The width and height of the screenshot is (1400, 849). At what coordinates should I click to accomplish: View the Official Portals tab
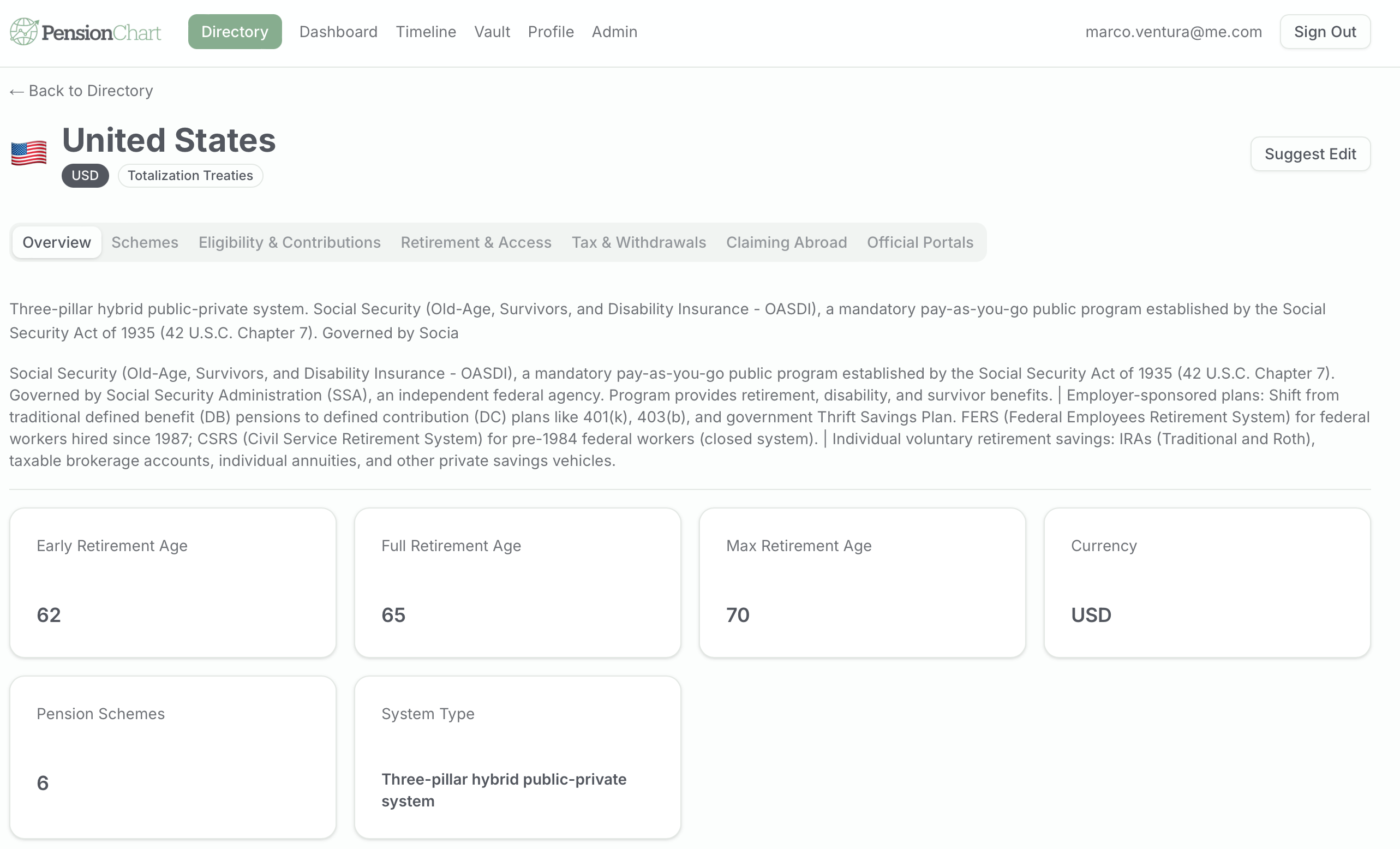[x=920, y=243]
